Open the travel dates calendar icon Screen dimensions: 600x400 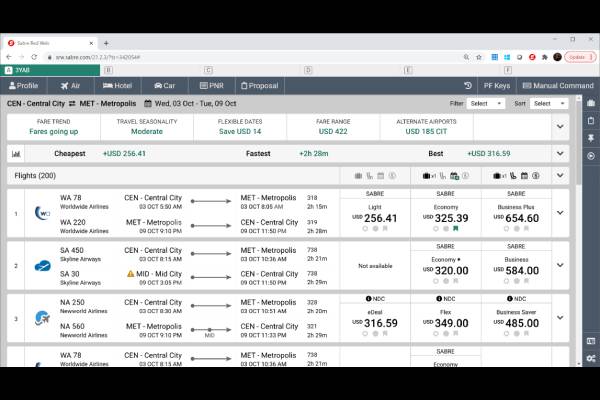[148, 103]
